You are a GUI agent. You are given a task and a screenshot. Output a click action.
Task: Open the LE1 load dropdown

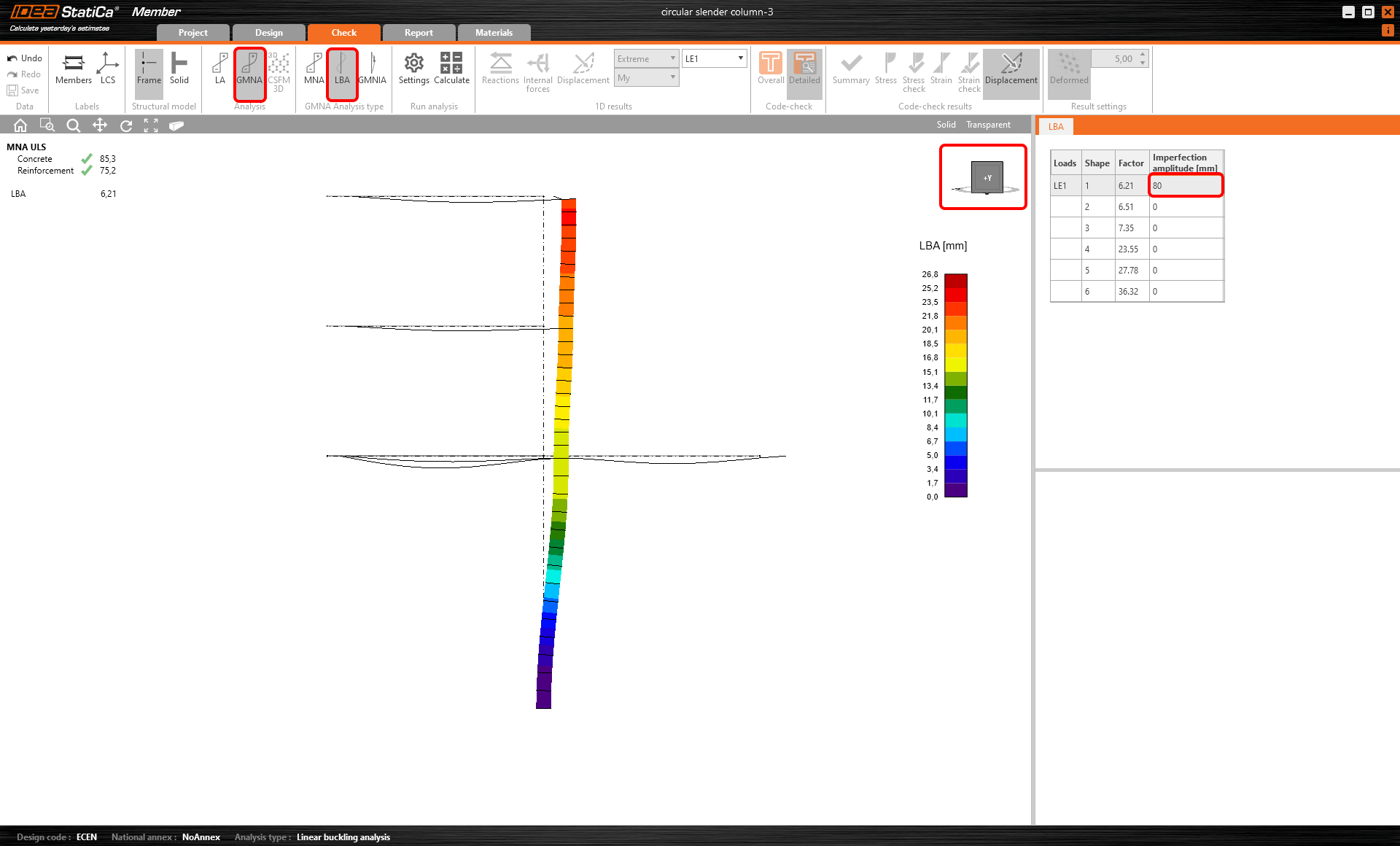click(x=714, y=58)
